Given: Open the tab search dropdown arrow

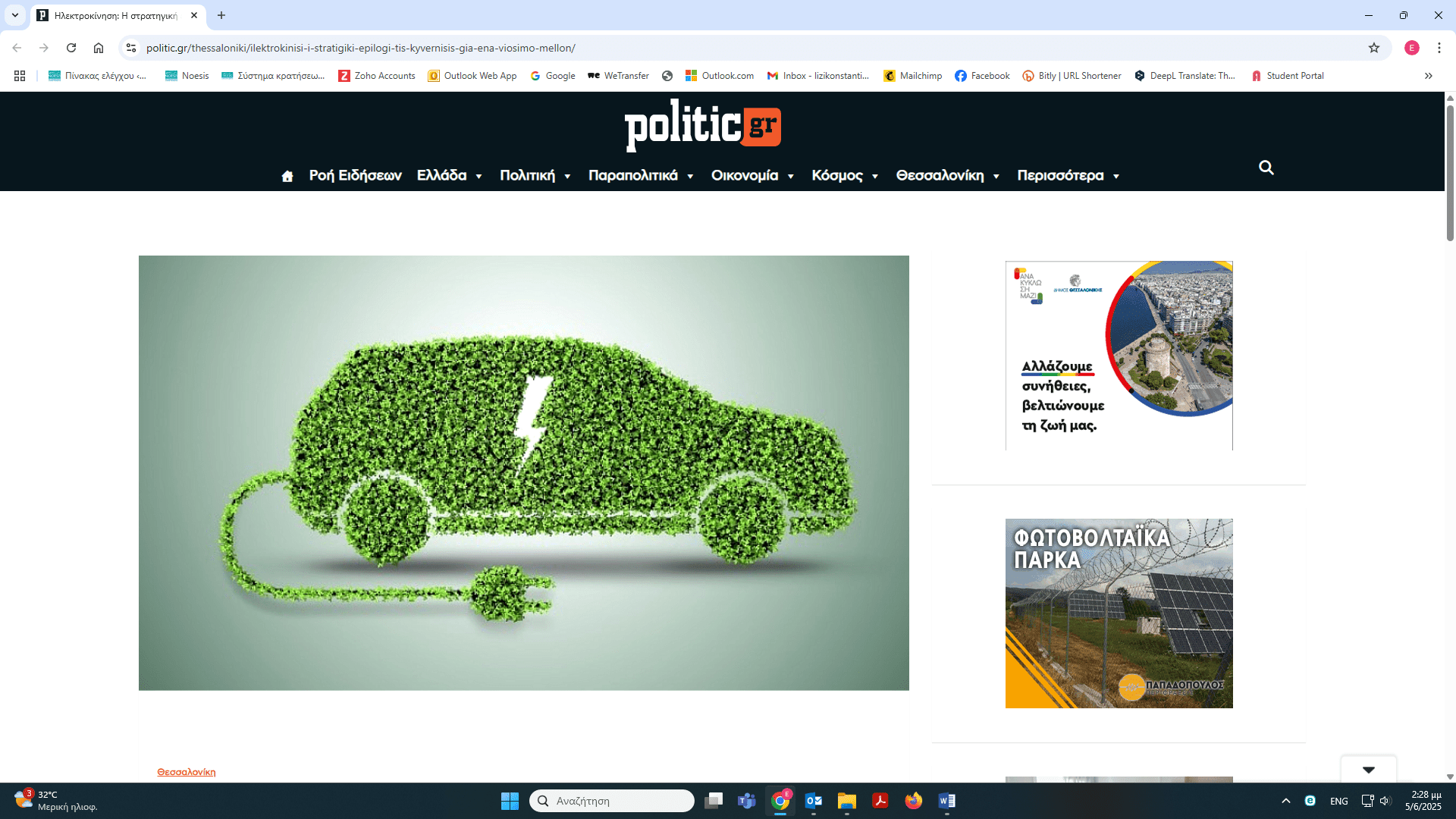Looking at the screenshot, I should tap(14, 15).
